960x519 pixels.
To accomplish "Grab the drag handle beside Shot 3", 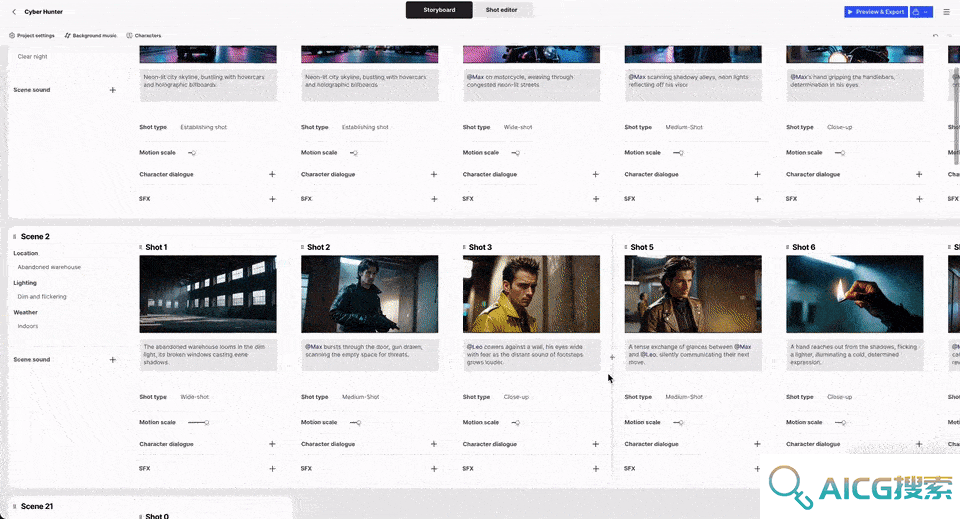I will (464, 247).
